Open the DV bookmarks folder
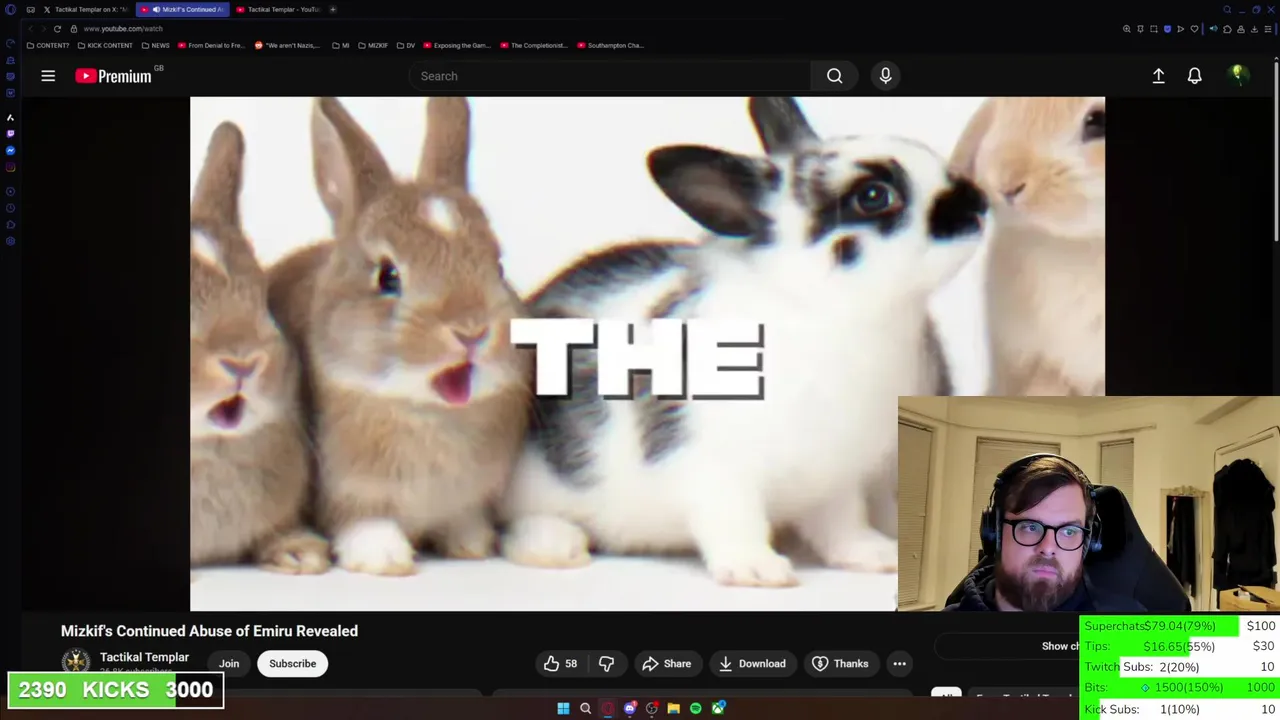This screenshot has width=1280, height=720. 406,45
